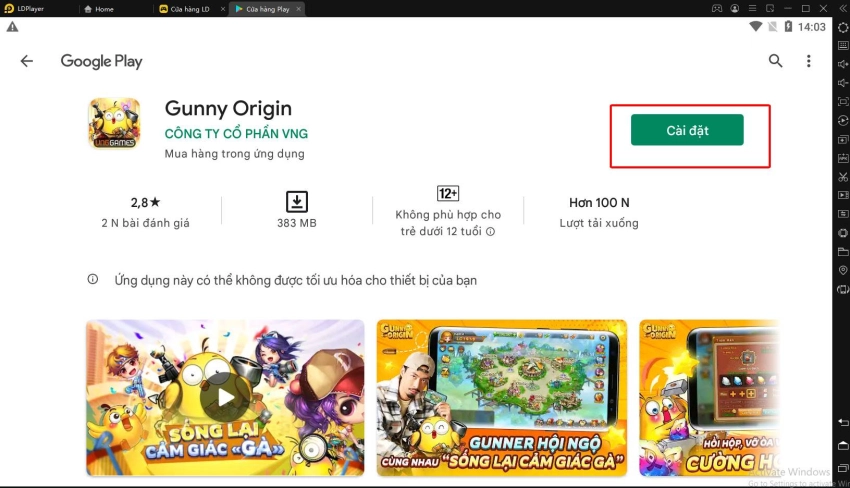
Task: Select the Cửa hàng Play tab
Action: pos(263,9)
